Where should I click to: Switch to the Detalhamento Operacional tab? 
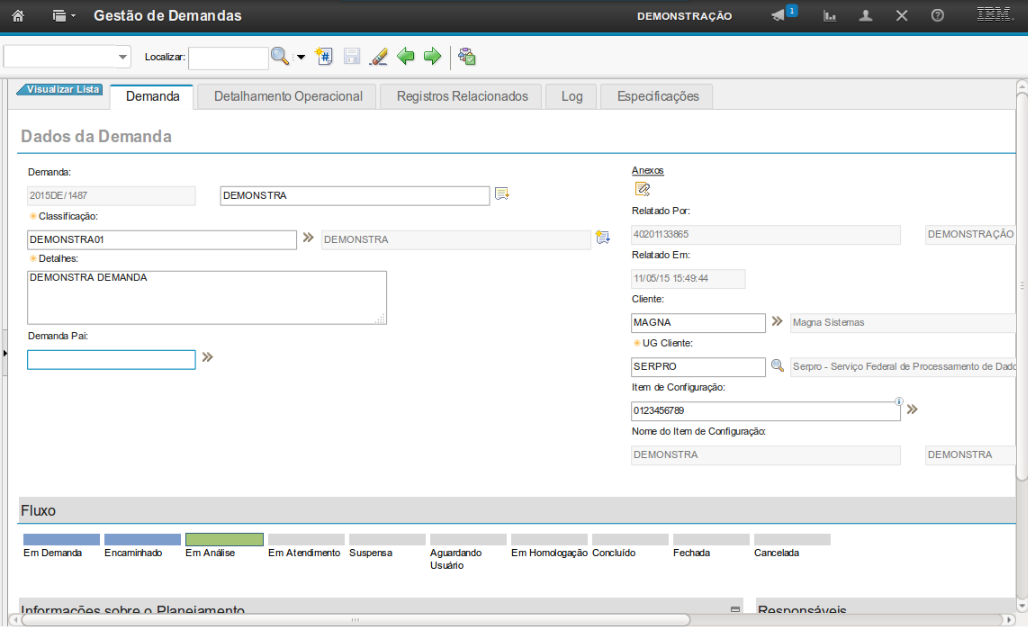(288, 96)
